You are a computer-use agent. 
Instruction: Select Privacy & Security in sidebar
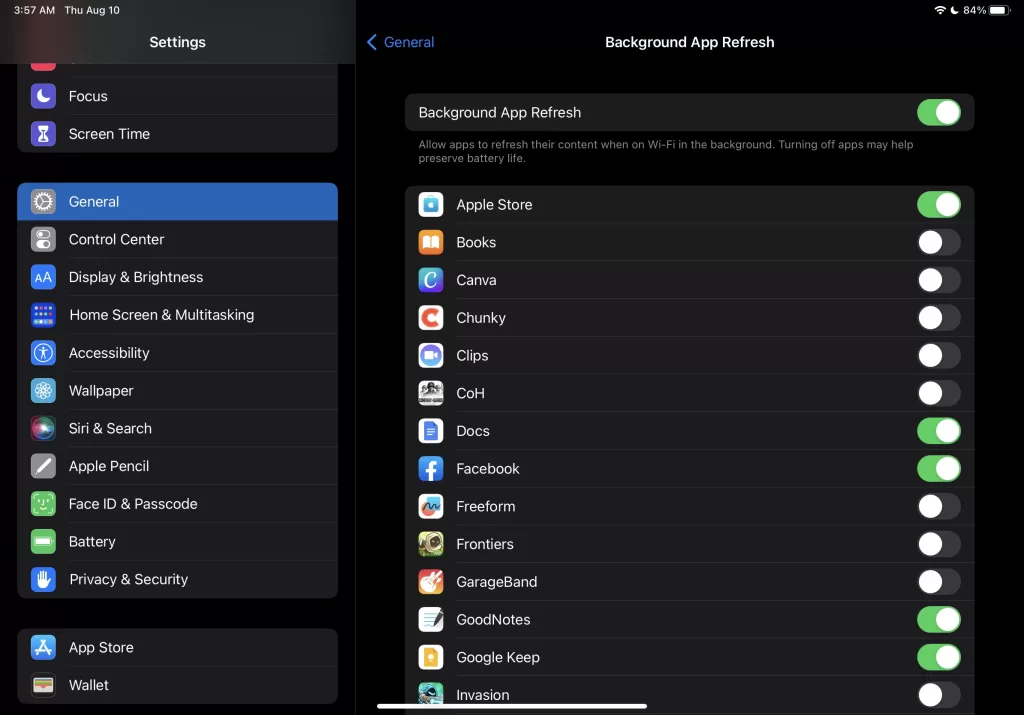pyautogui.click(x=178, y=579)
